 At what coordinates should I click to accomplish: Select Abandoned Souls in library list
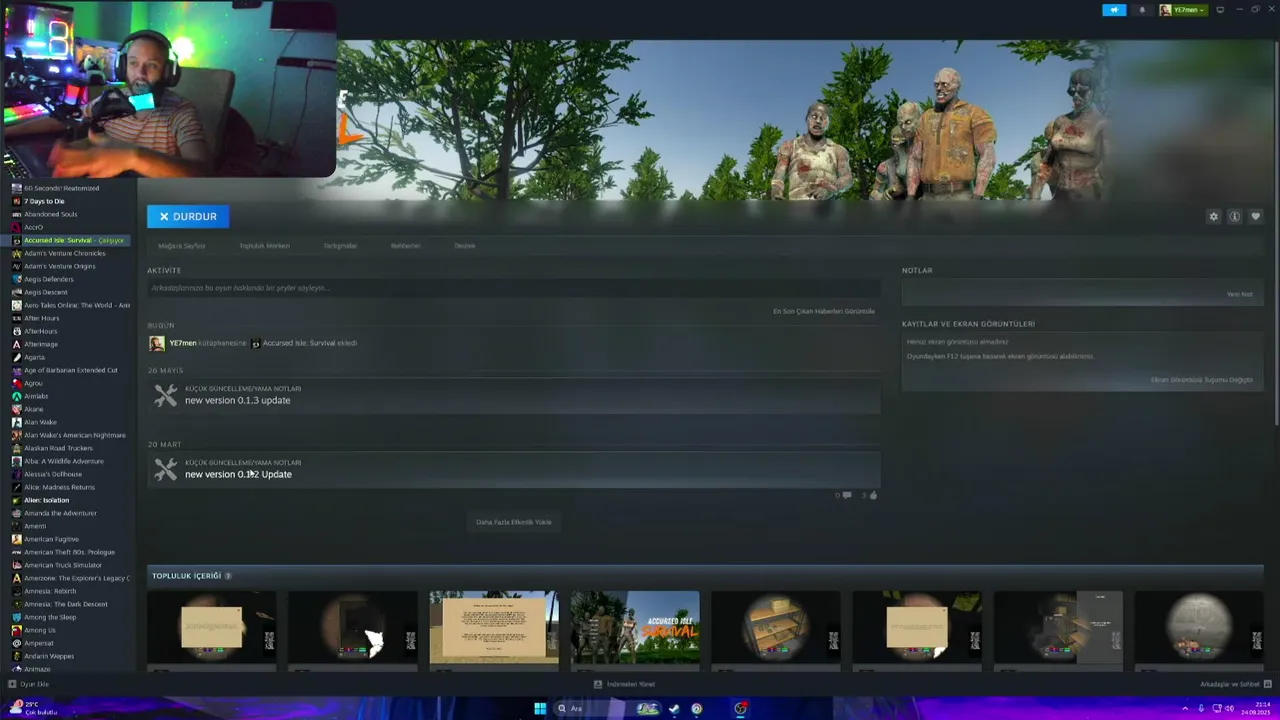(50, 214)
